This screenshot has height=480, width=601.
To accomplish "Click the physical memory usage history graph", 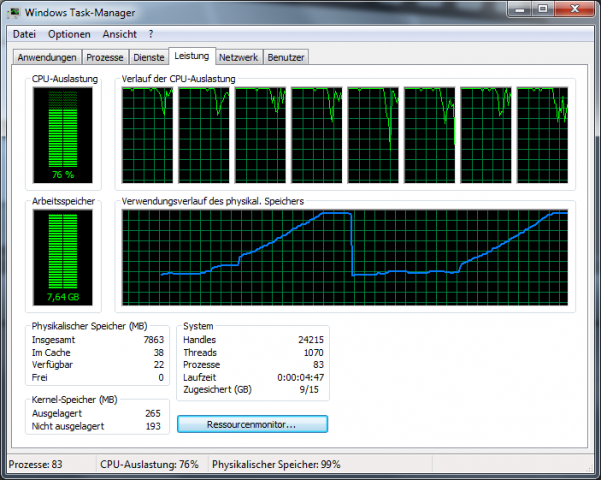I will 344,257.
